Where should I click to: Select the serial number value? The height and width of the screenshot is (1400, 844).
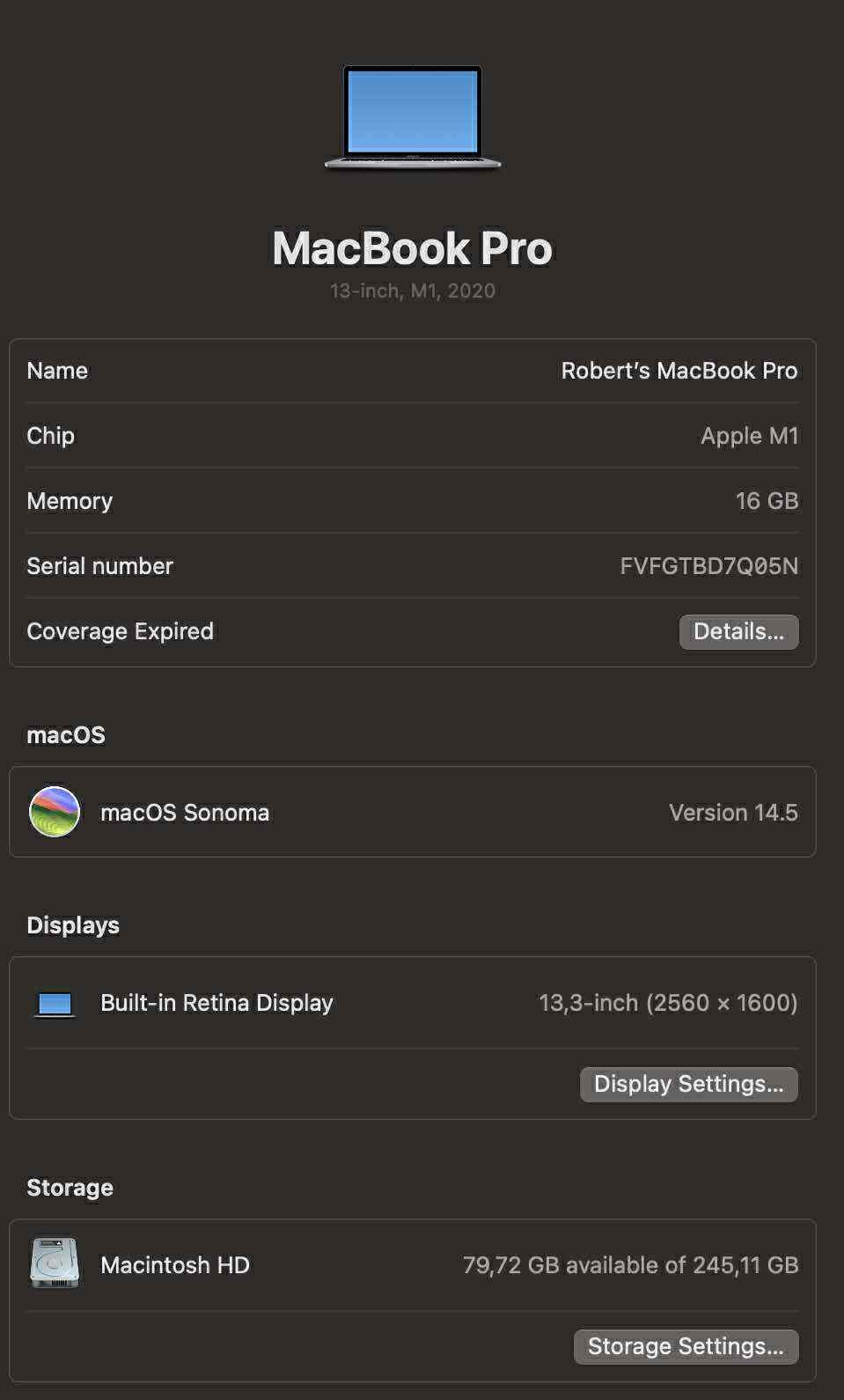pos(708,566)
